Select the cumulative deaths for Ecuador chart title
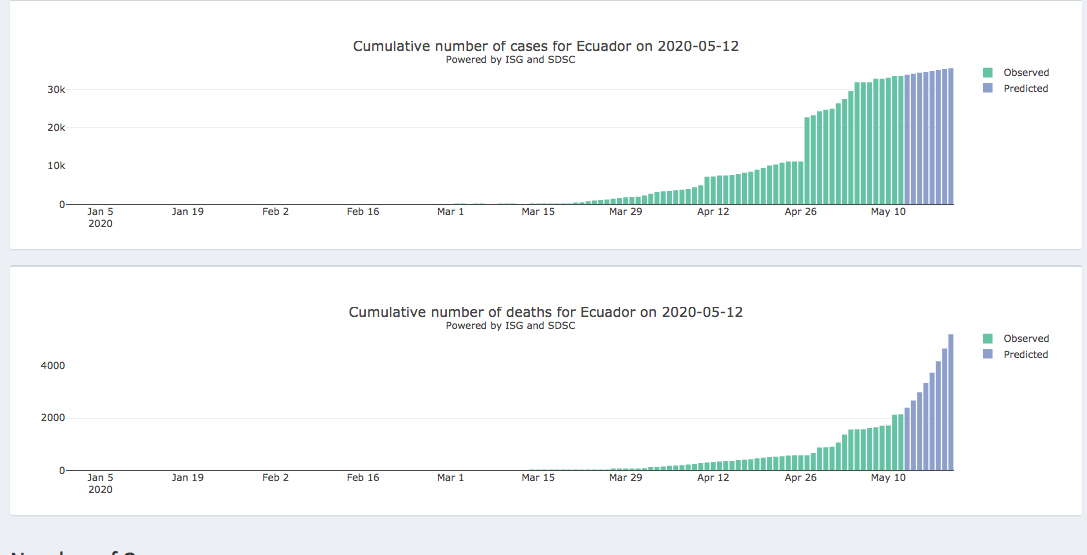 coord(545,312)
